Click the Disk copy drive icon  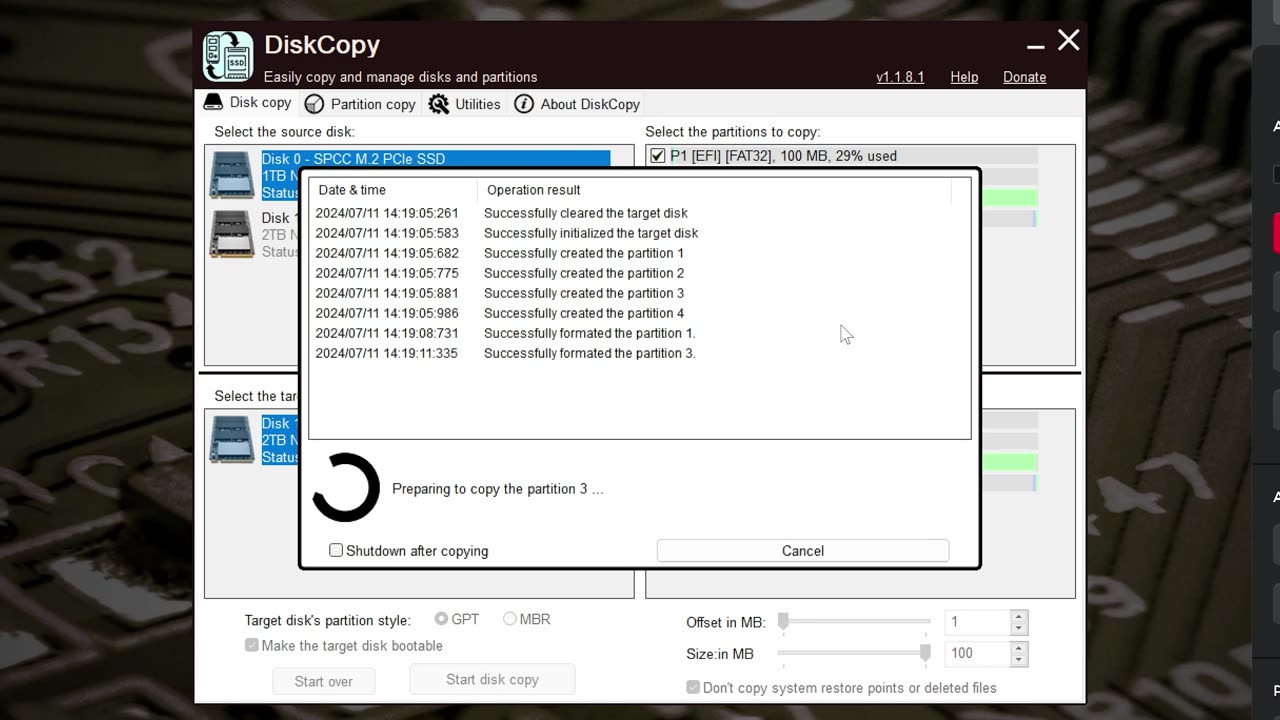coord(213,102)
